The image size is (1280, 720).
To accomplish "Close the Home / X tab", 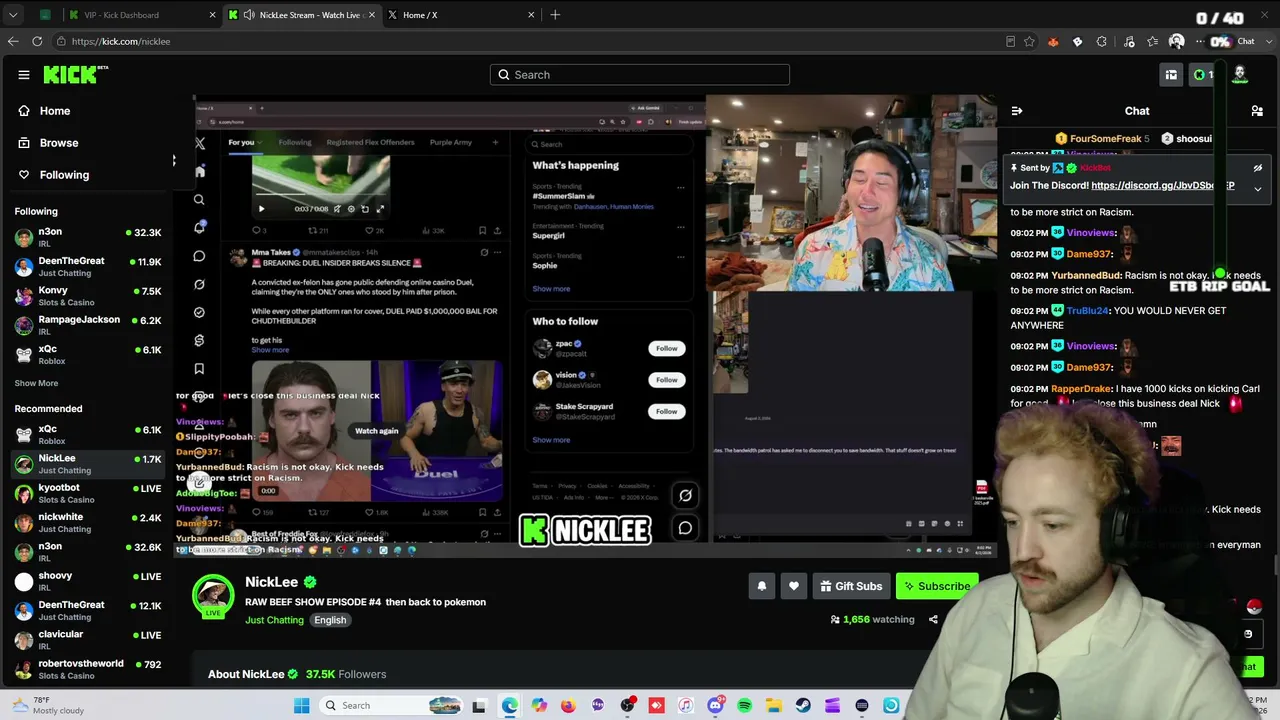I will tap(529, 15).
